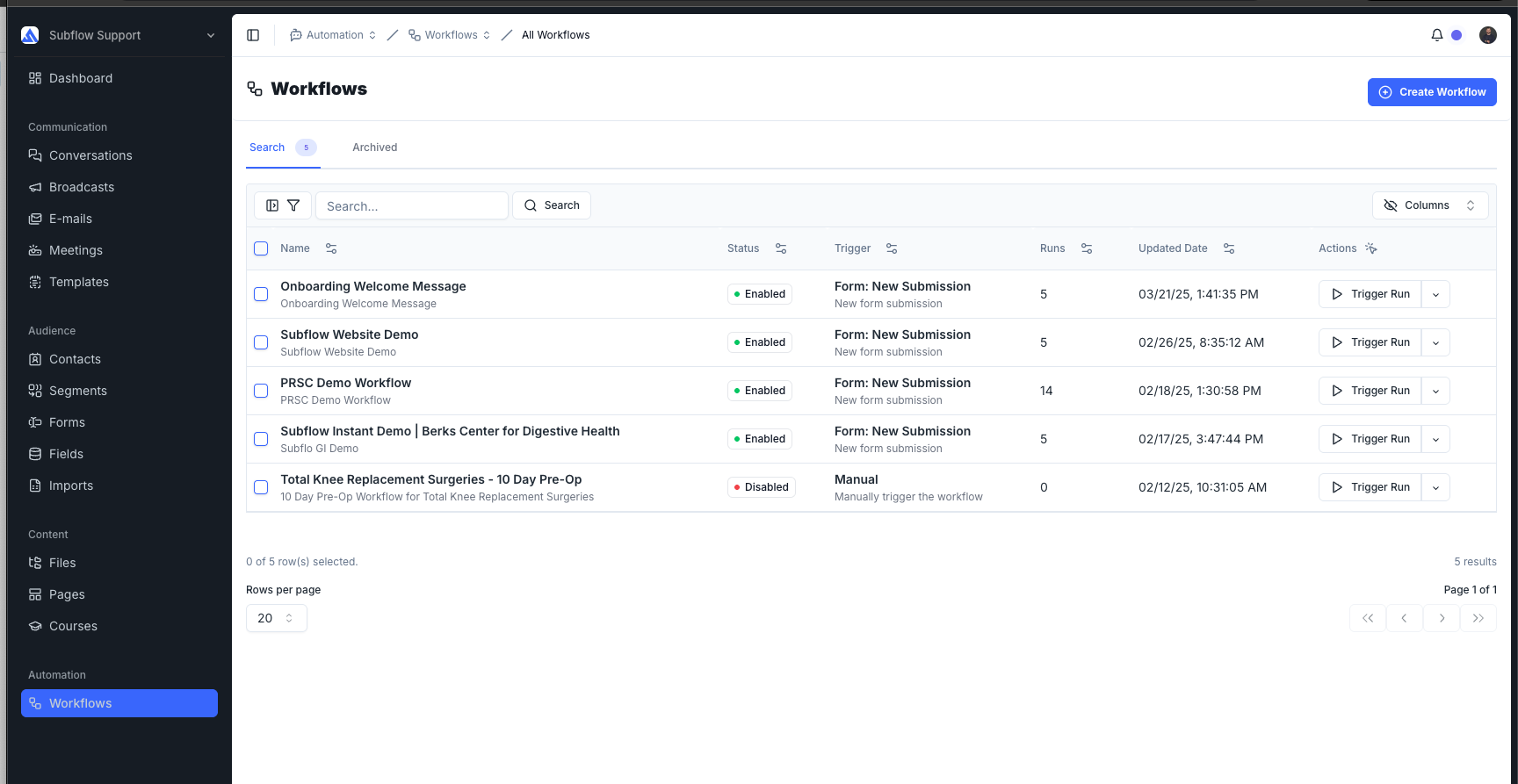Switch to the Archived tab
Image resolution: width=1518 pixels, height=784 pixels.
[375, 147]
